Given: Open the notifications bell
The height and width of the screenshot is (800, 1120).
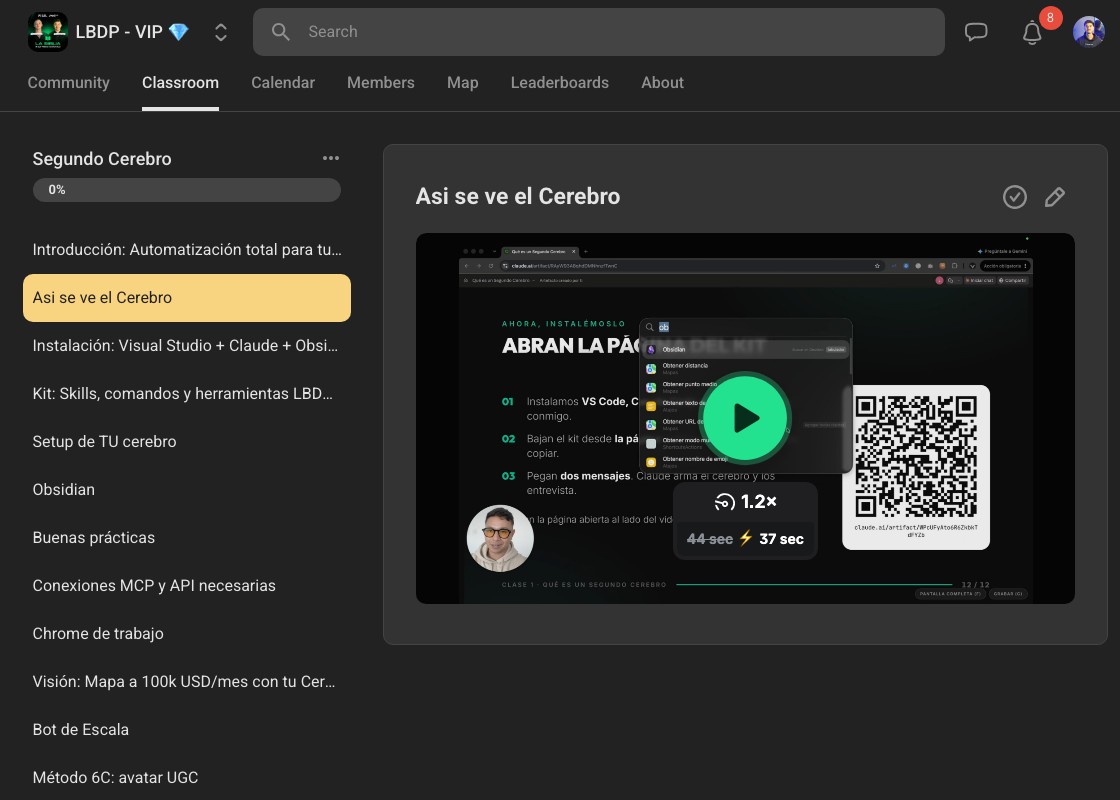Looking at the screenshot, I should pos(1032,32).
